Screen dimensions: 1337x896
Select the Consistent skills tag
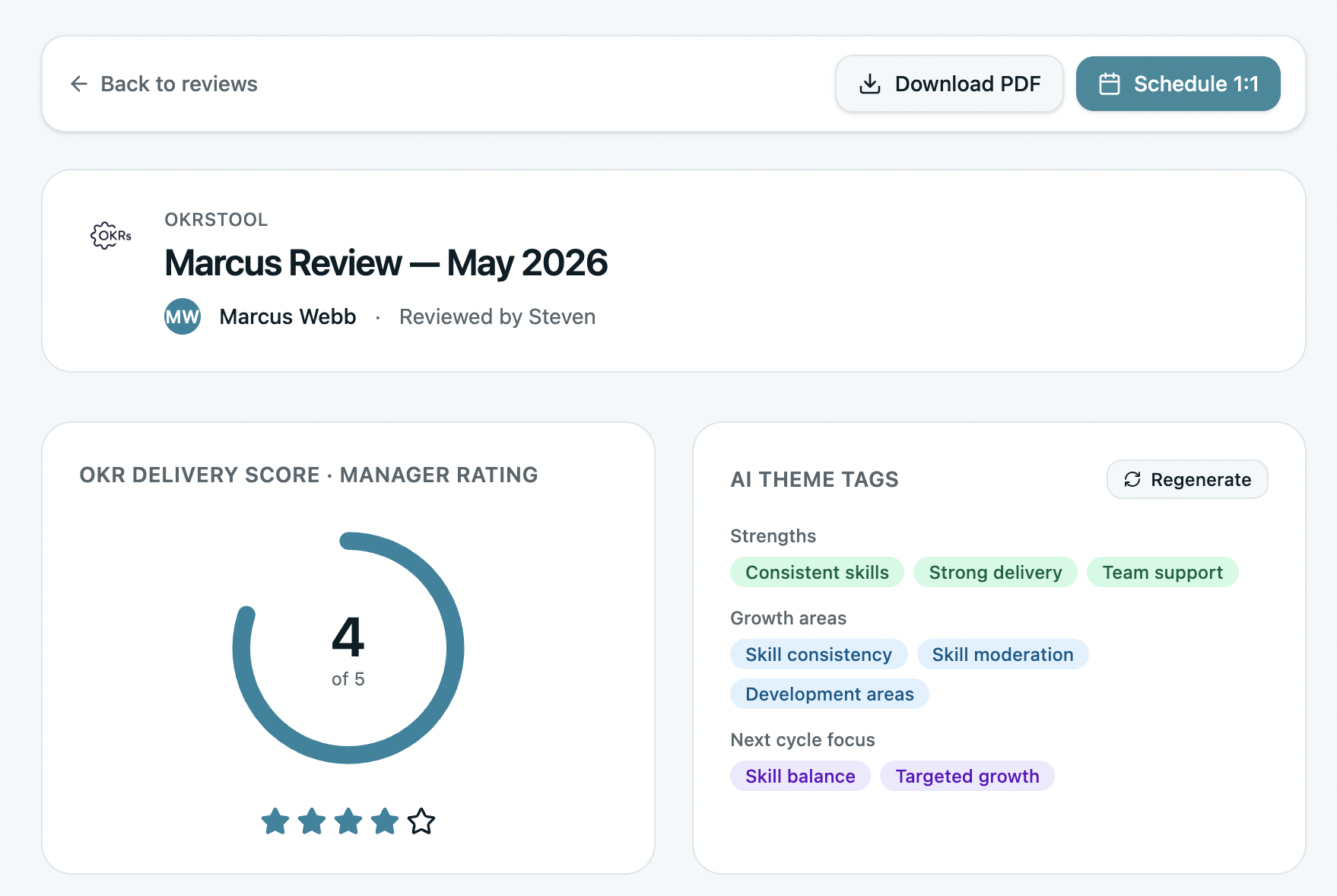[817, 572]
